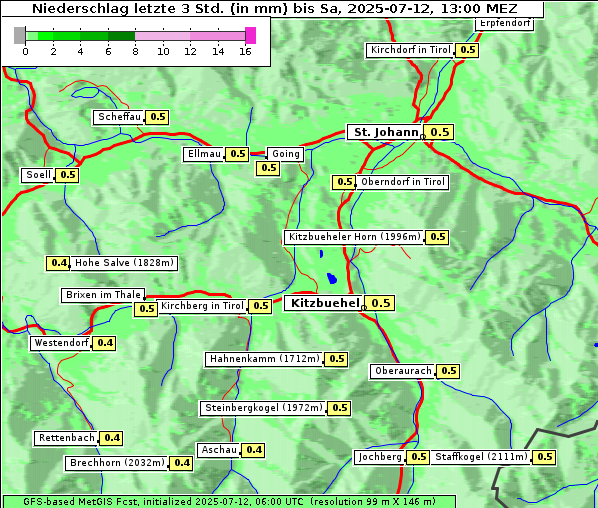Click the Soell label
Image resolution: width=598 pixels, height=508 pixels.
(38, 175)
